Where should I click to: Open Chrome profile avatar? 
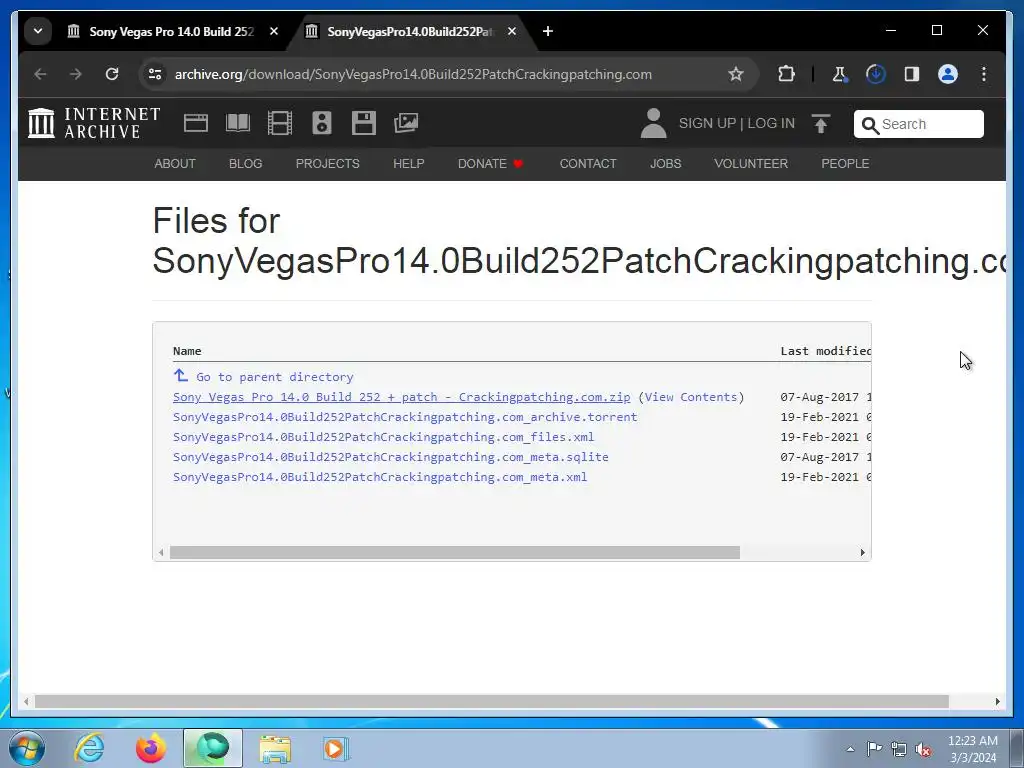click(948, 74)
